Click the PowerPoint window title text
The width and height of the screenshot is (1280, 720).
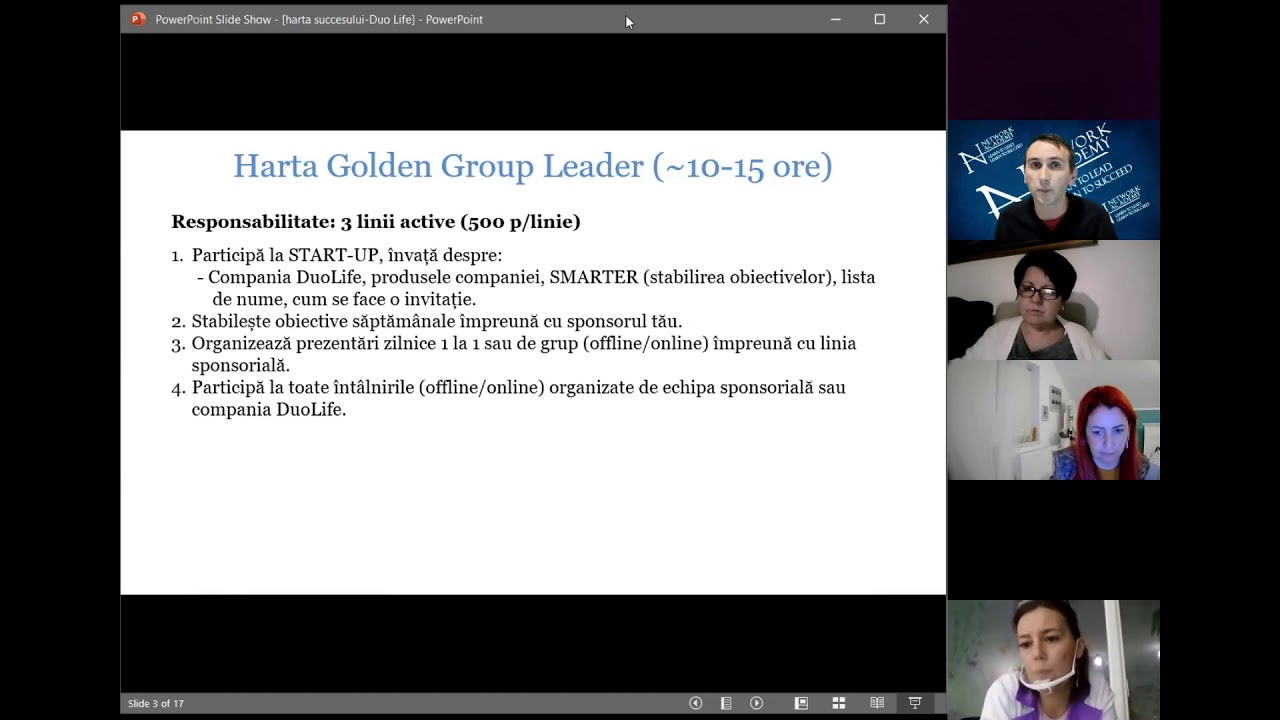click(x=319, y=19)
